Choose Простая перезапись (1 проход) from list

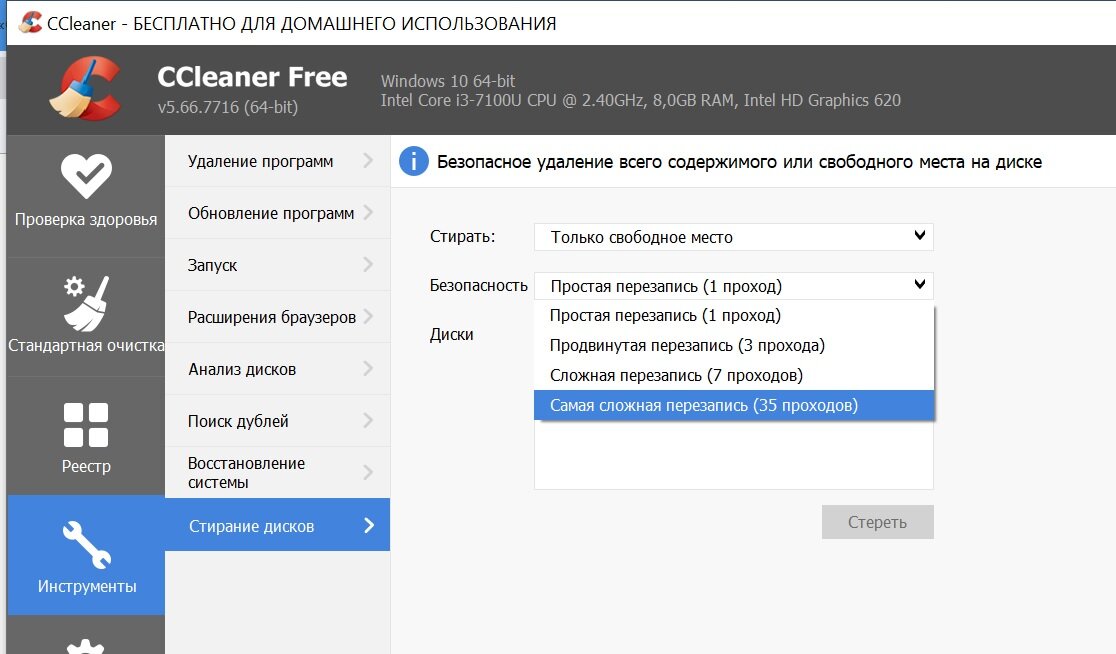click(734, 315)
